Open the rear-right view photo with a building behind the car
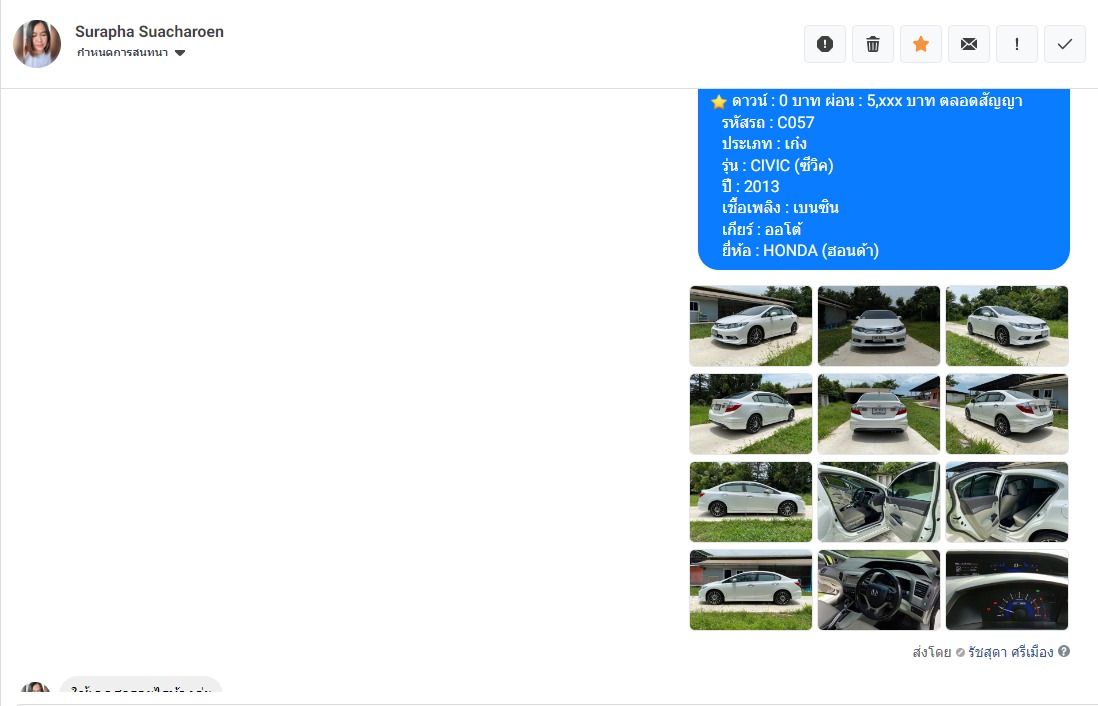1098x706 pixels. click(1007, 414)
